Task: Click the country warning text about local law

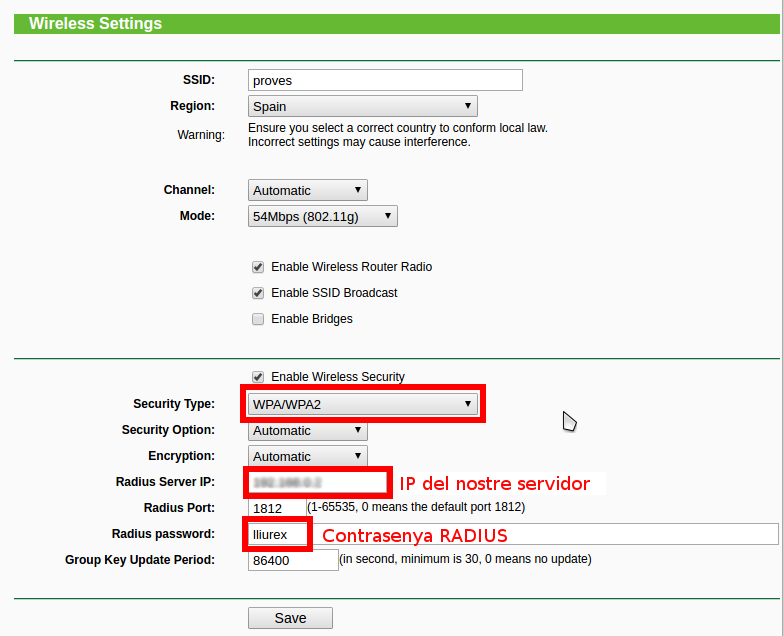Action: click(x=397, y=135)
